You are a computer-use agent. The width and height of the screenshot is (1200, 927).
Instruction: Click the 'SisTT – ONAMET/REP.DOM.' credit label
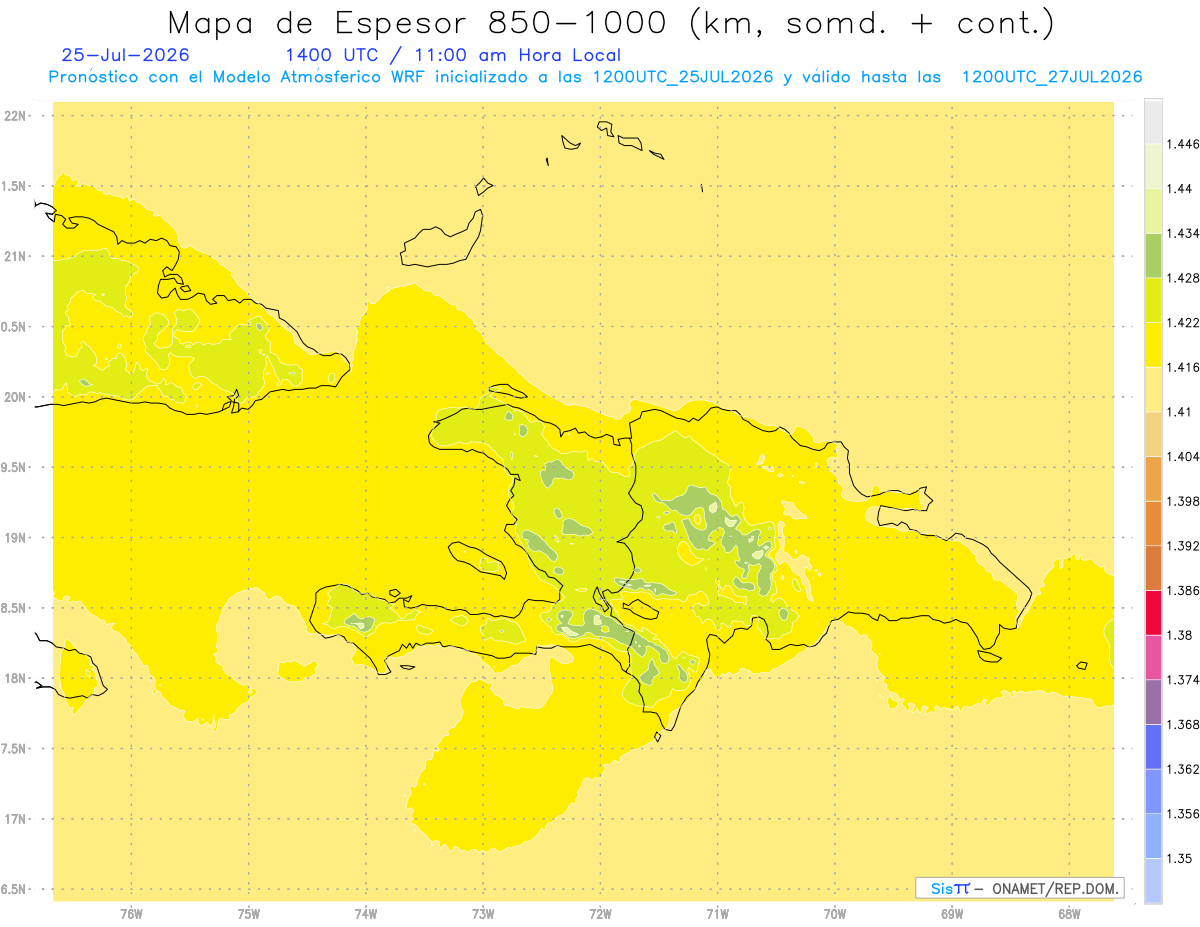pyautogui.click(x=1018, y=888)
